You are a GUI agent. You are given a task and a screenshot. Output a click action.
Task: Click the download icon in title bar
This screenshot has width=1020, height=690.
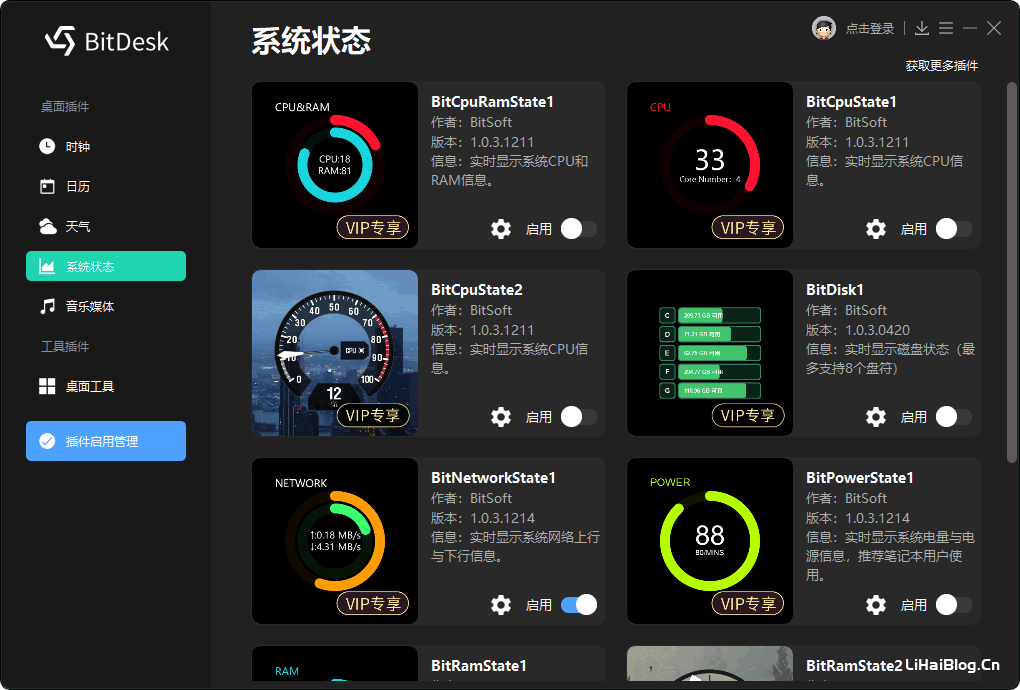922,28
